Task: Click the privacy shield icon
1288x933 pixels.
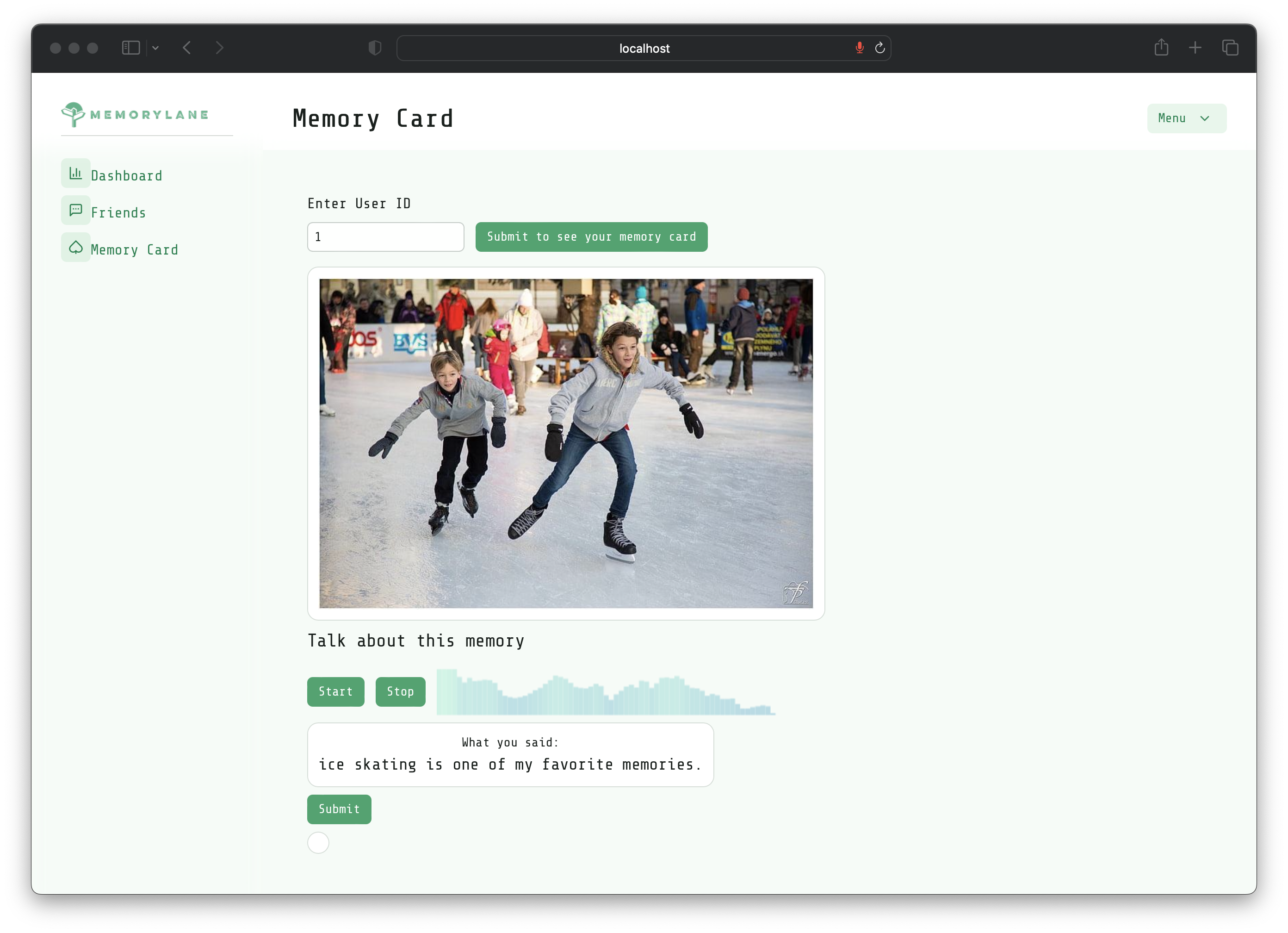Action: point(375,48)
